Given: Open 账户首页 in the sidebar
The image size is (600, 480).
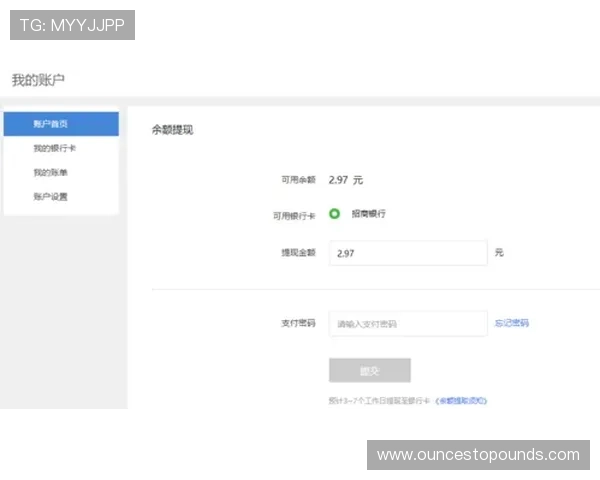Looking at the screenshot, I should pyautogui.click(x=61, y=124).
